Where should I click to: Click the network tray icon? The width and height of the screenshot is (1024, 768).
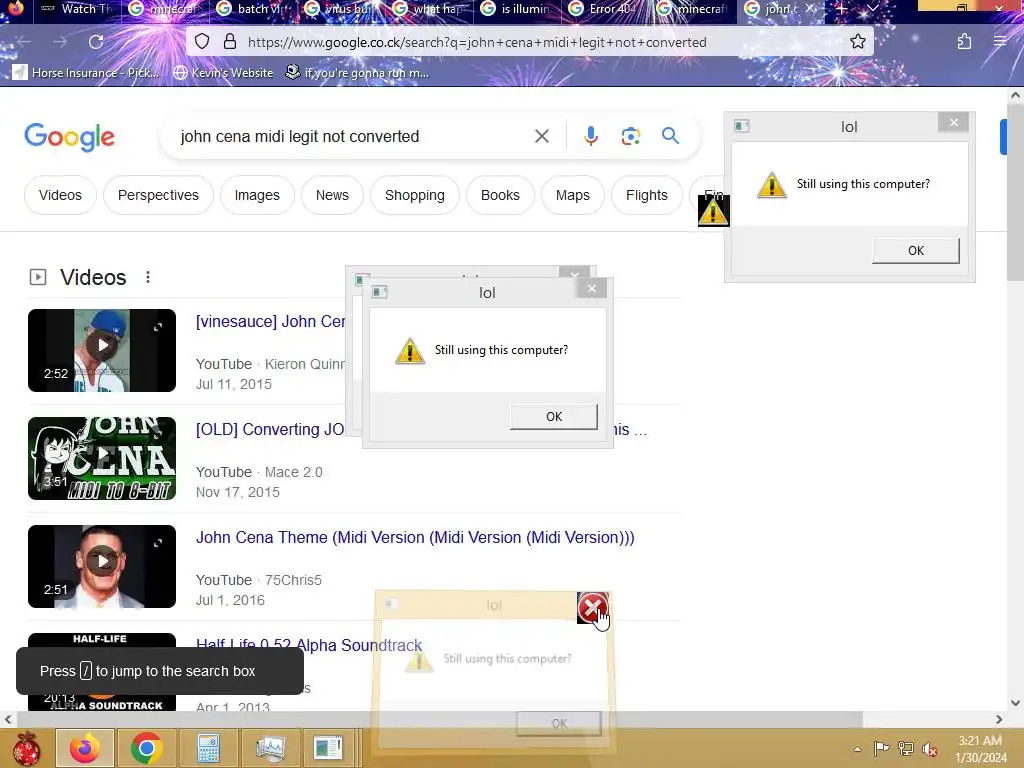pos(906,748)
